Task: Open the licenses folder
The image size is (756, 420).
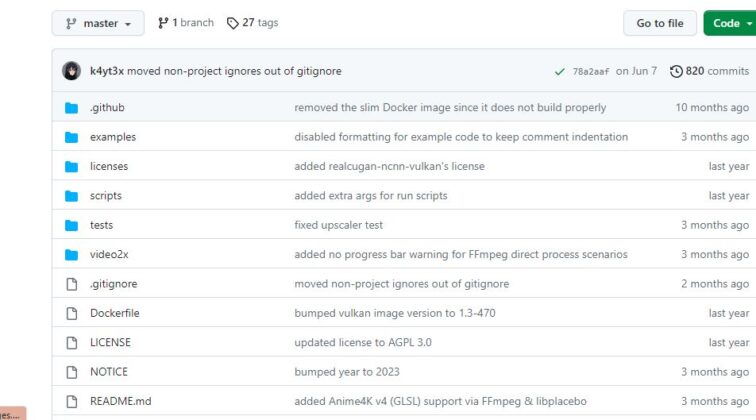Action: tap(109, 166)
